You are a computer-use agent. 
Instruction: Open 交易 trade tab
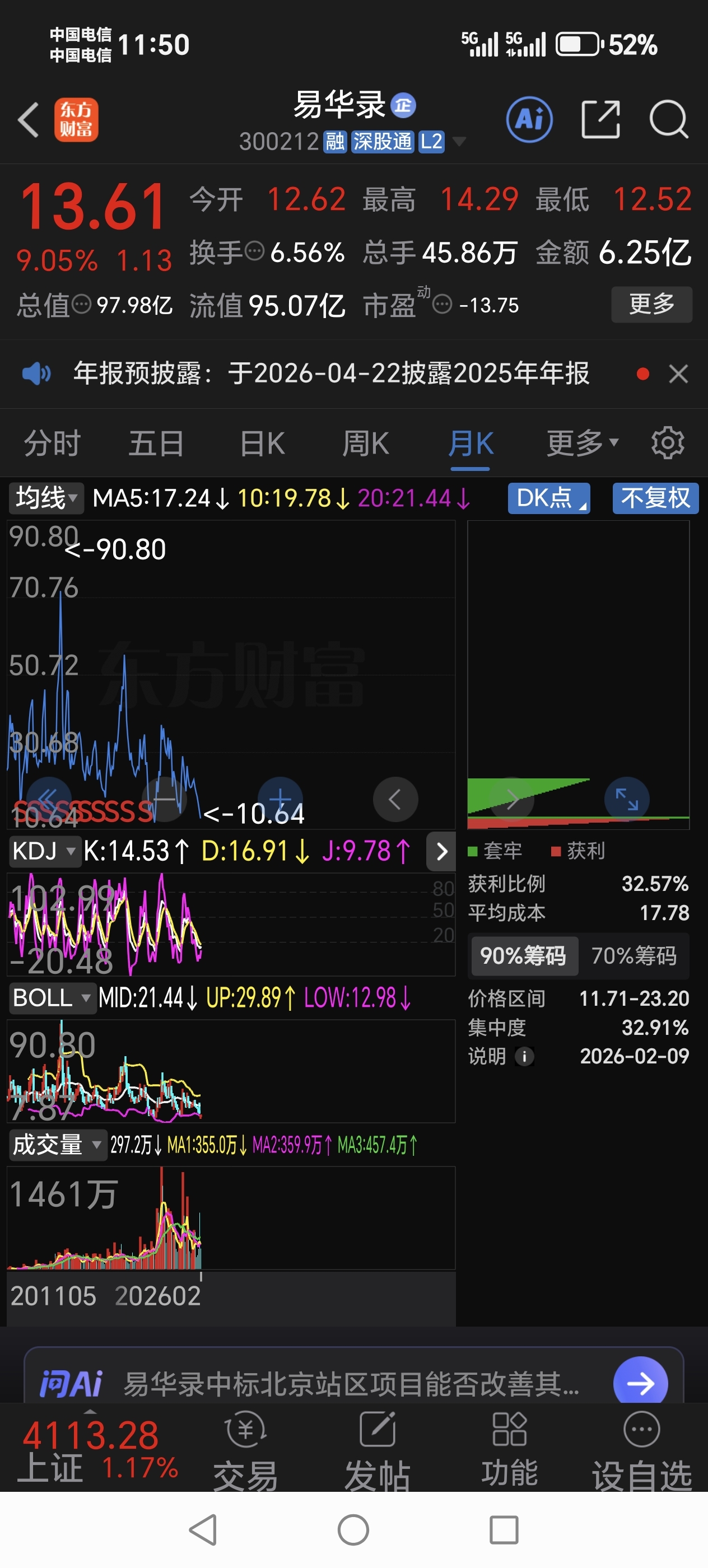pos(245,1450)
